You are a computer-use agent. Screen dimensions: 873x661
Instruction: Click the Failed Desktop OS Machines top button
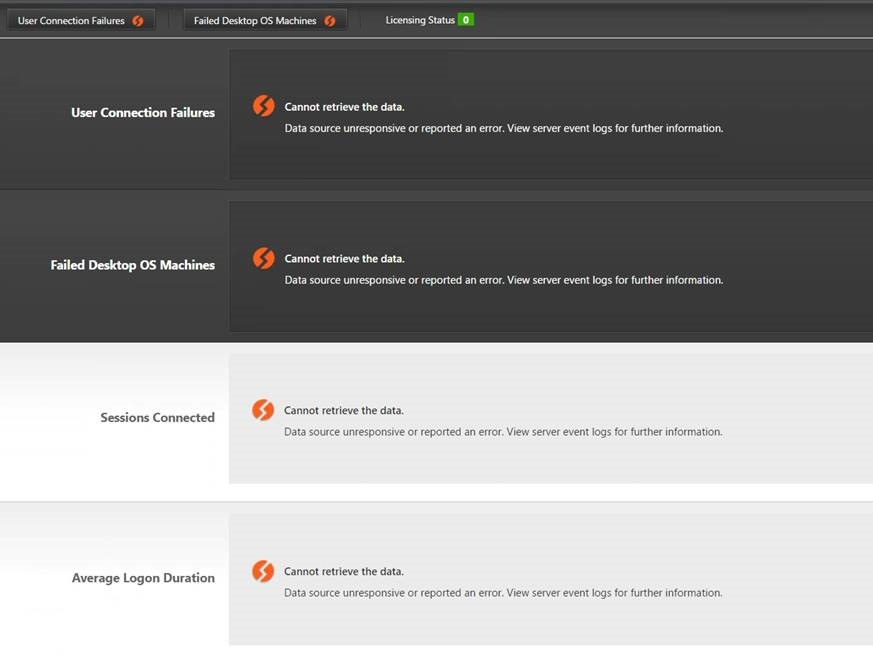265,21
